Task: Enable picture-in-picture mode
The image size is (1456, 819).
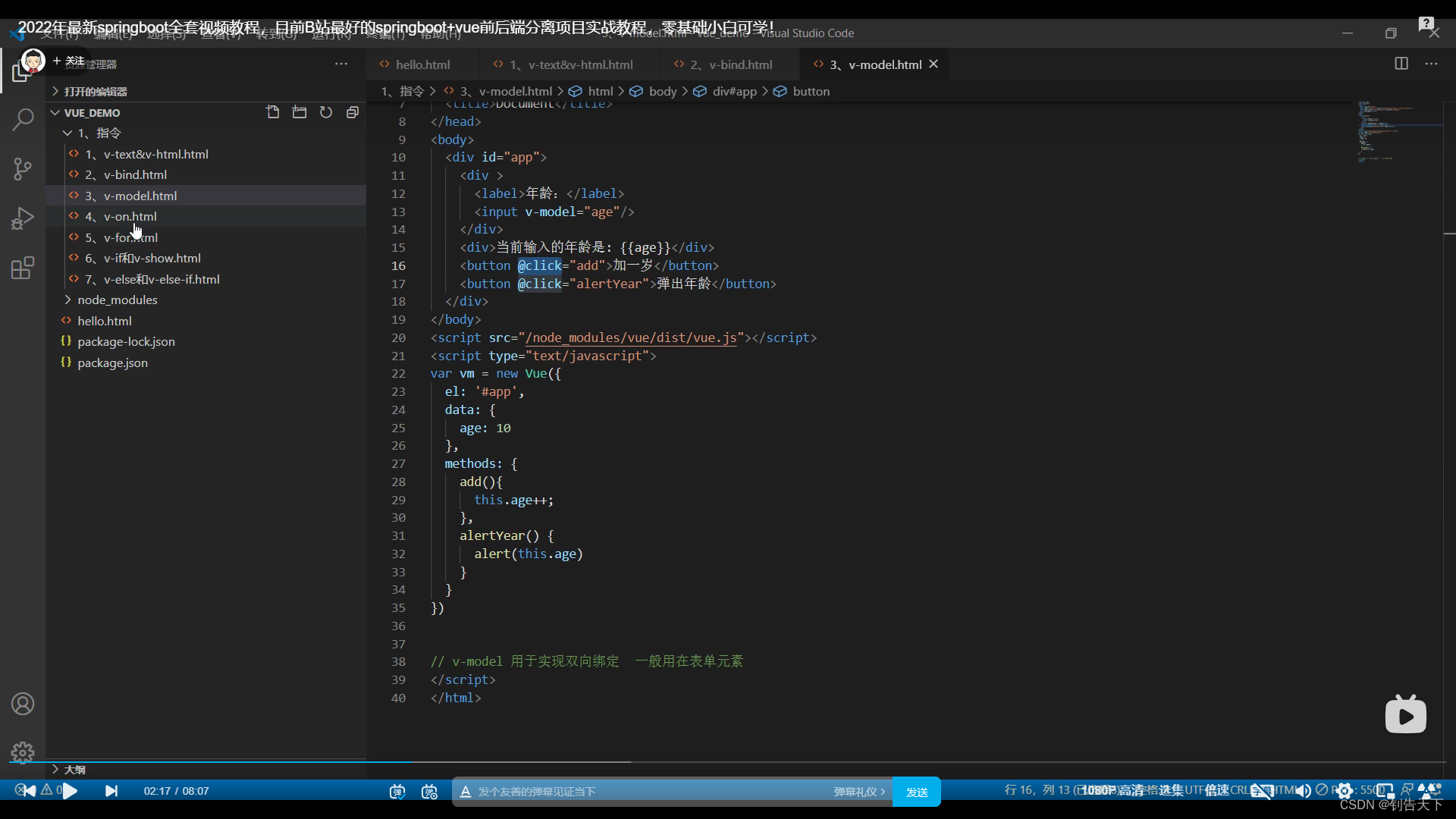Action: [x=1385, y=791]
